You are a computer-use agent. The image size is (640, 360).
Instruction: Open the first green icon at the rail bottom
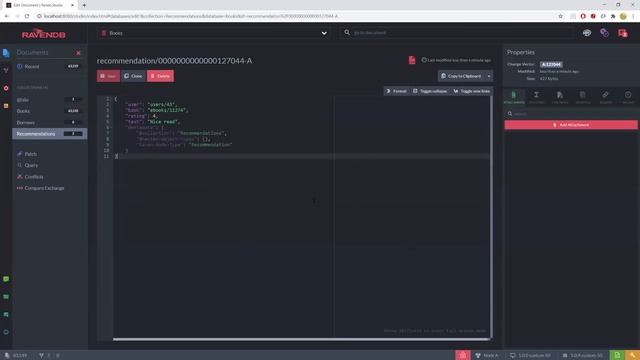tap(6, 279)
